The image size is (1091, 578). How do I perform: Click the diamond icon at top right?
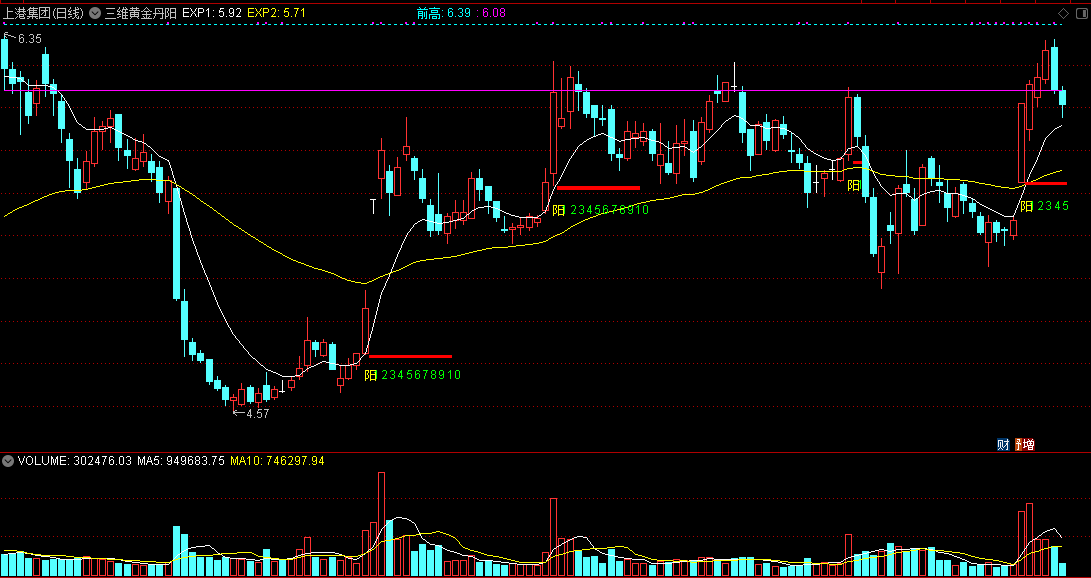click(1063, 13)
